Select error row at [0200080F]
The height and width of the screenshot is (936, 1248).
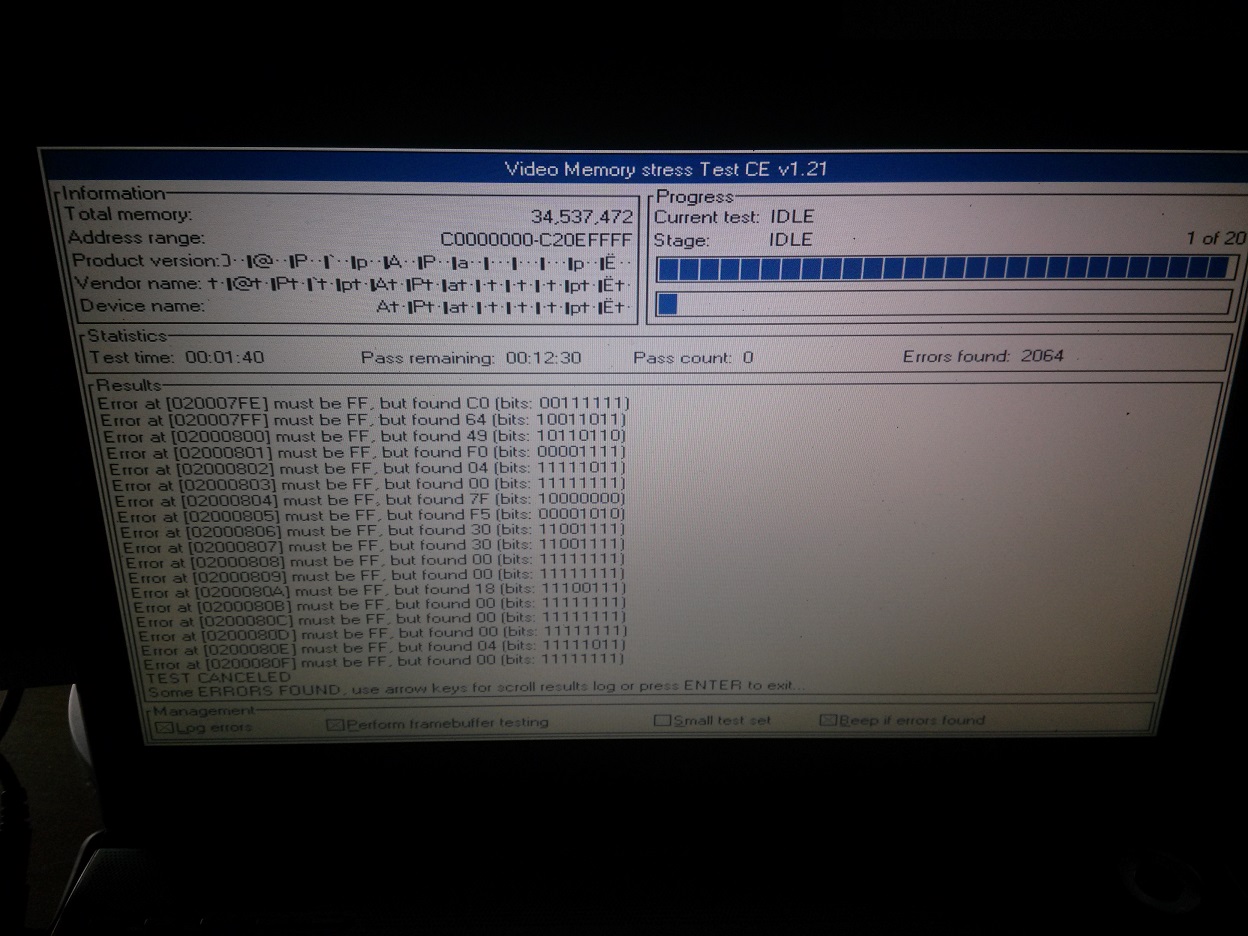(x=386, y=661)
